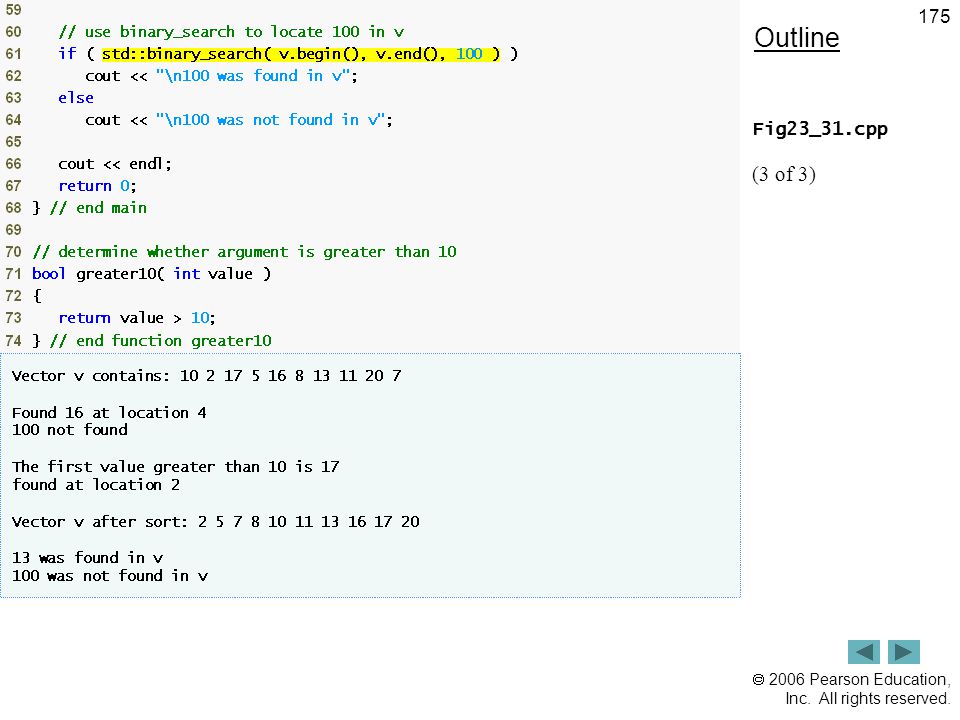This screenshot has height=720, width=960.
Task: Click output line 'Vector v contains: 10 2 17...'
Action: 206,376
